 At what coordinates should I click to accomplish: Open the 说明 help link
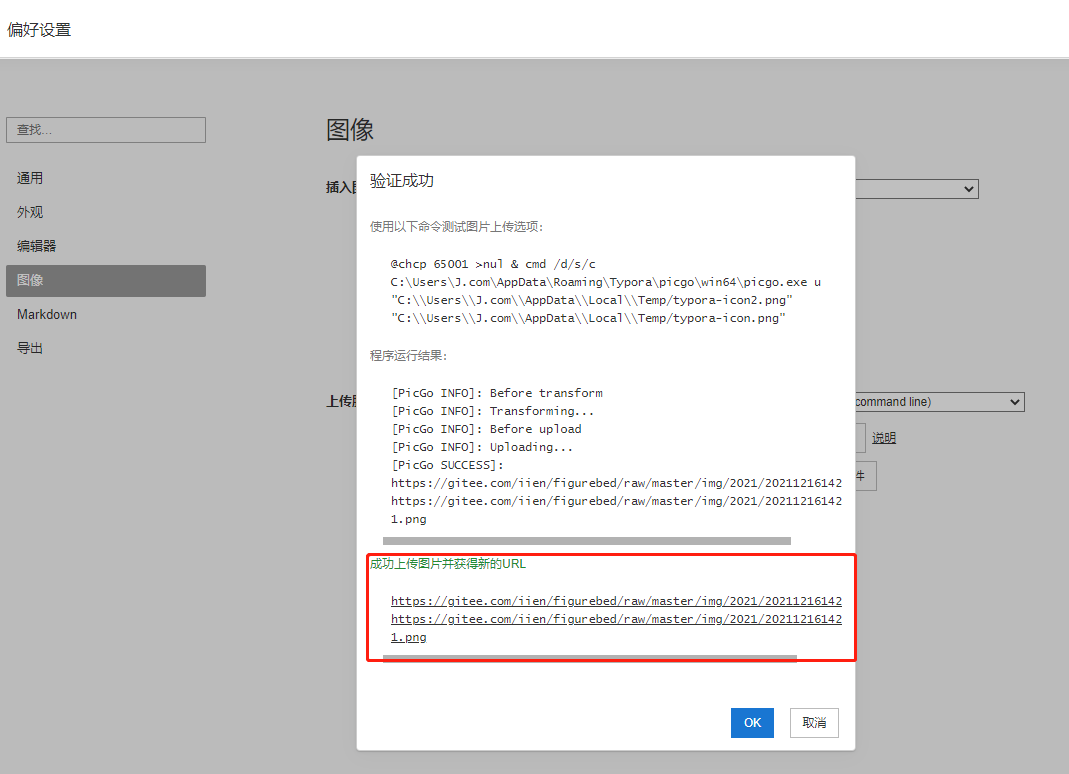(x=884, y=438)
